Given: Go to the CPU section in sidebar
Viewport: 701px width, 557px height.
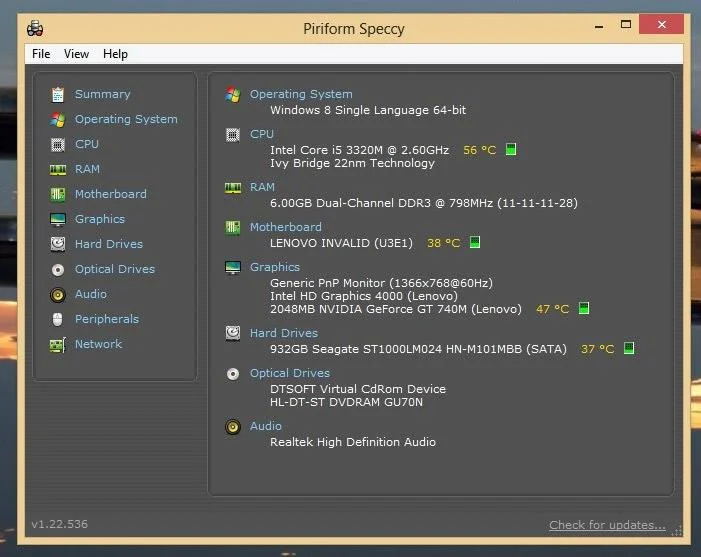Looking at the screenshot, I should [x=87, y=144].
